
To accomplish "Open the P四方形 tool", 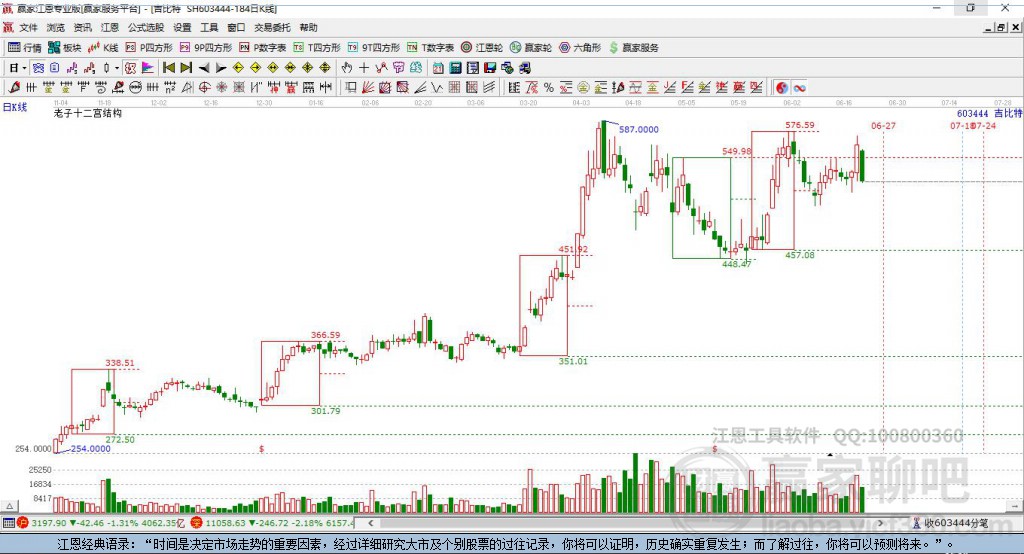I will [x=149, y=48].
